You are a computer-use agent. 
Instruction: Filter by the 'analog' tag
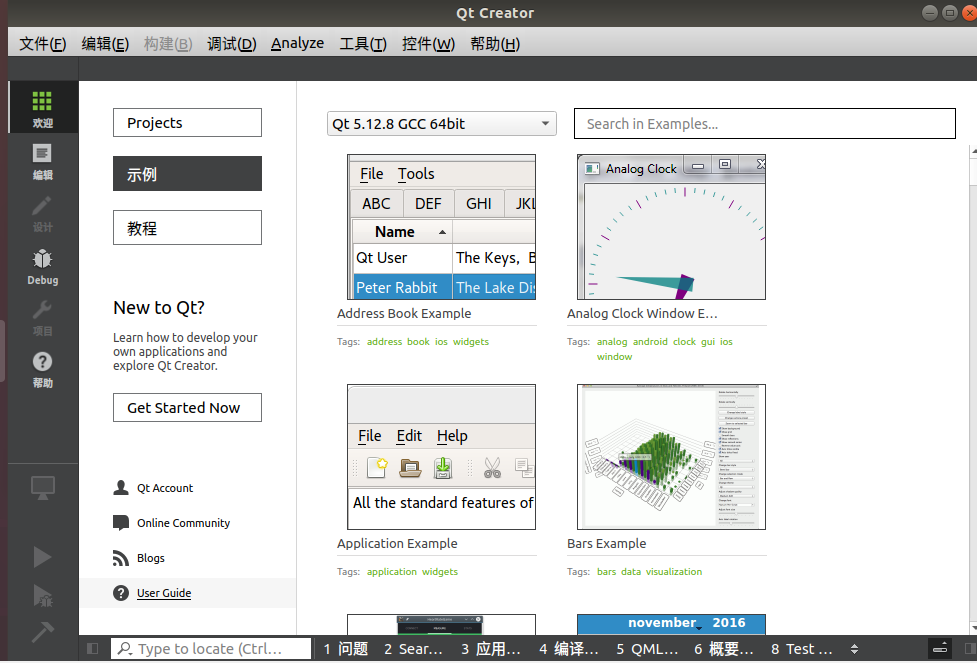(x=612, y=341)
